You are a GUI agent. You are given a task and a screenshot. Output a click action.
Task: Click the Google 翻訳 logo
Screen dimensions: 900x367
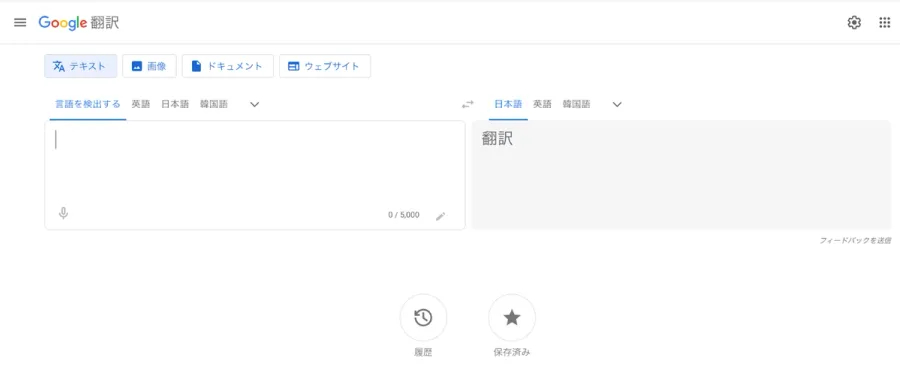[79, 22]
